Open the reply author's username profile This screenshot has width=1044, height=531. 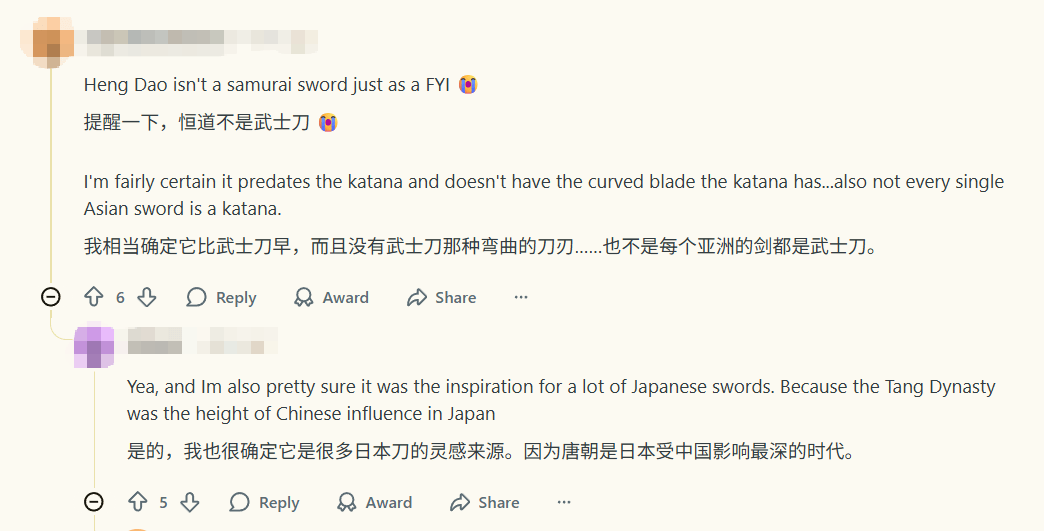click(x=202, y=341)
